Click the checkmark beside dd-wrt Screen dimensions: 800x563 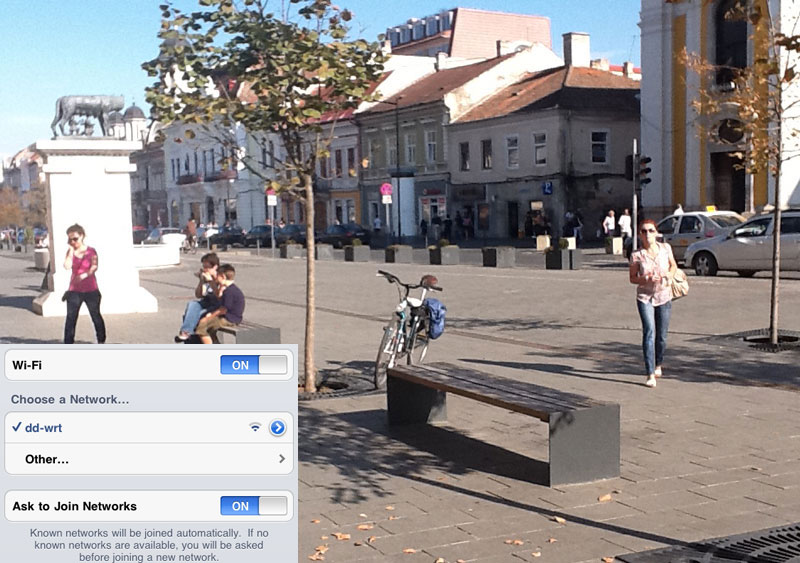coord(16,428)
